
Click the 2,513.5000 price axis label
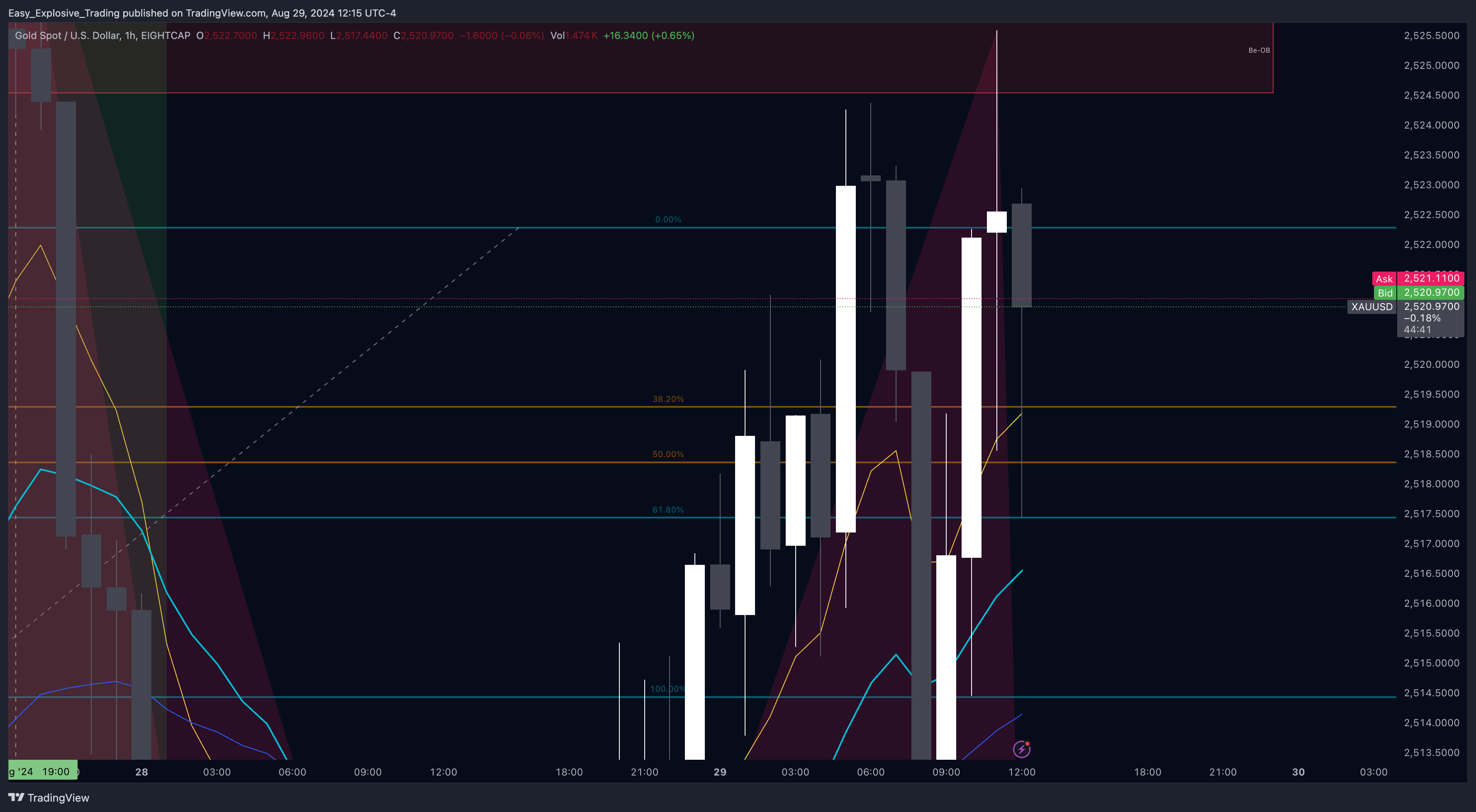point(1431,752)
